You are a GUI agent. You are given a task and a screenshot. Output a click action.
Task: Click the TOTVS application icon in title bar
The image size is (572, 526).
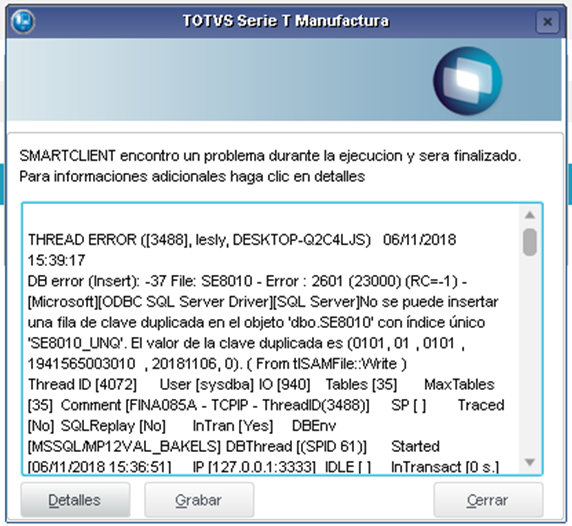pyautogui.click(x=23, y=21)
